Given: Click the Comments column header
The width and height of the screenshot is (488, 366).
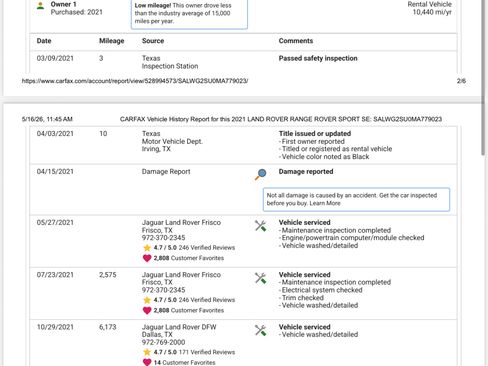Looking at the screenshot, I should 296,41.
